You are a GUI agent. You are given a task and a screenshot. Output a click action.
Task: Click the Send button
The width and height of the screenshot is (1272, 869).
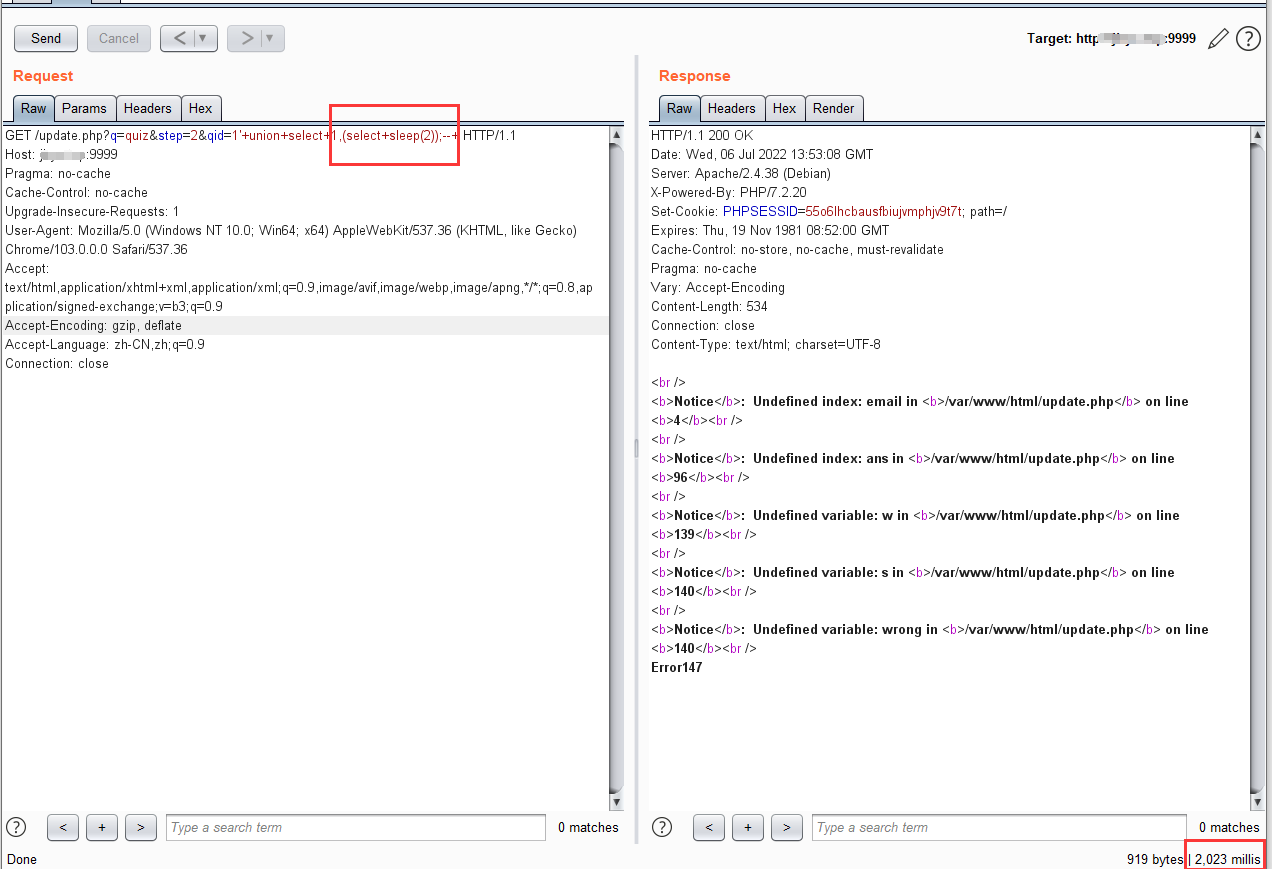[x=46, y=38]
